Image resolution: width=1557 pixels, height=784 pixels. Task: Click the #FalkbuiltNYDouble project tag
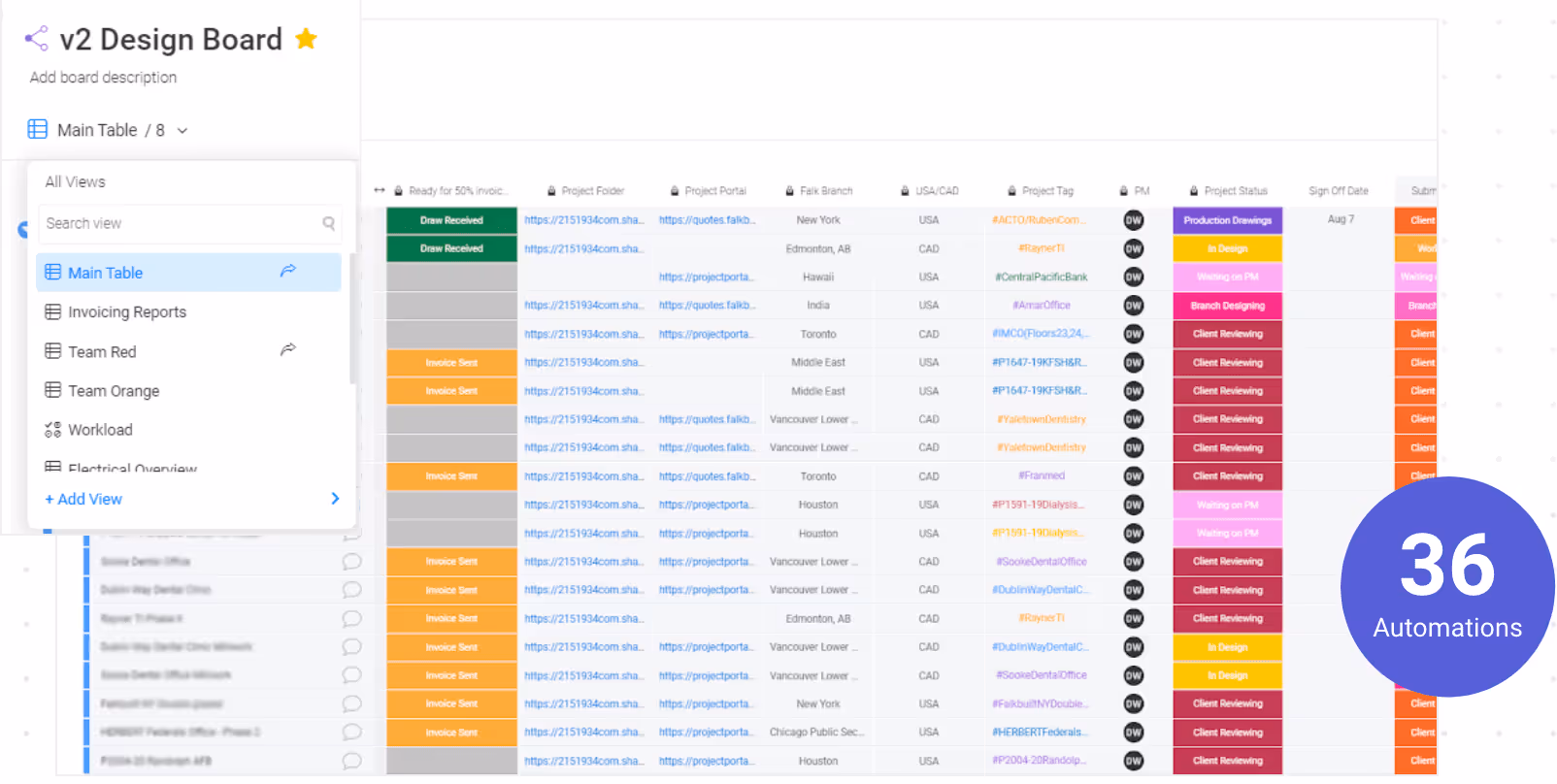1041,703
